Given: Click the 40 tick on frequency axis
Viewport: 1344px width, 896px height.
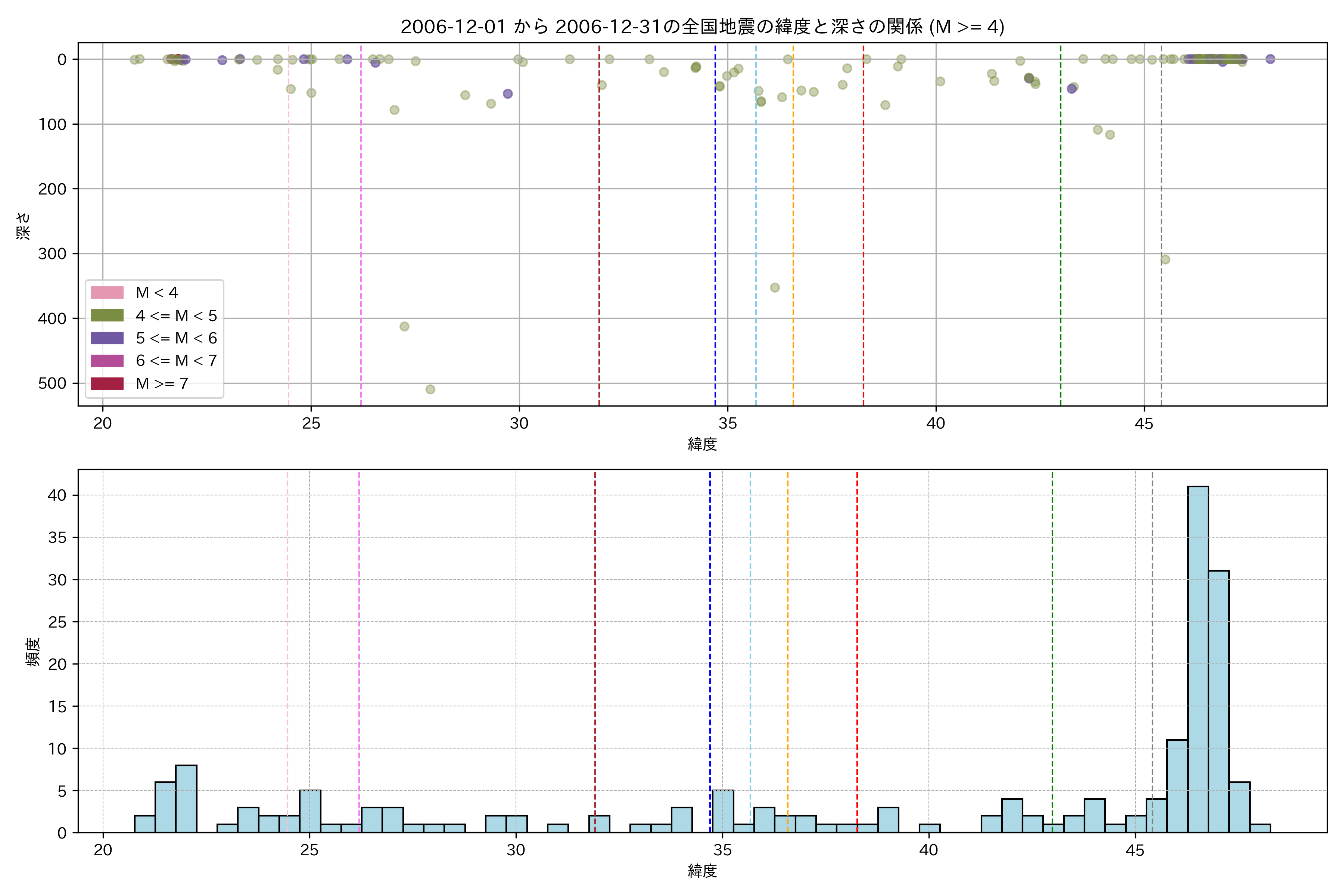Looking at the screenshot, I should click(57, 495).
